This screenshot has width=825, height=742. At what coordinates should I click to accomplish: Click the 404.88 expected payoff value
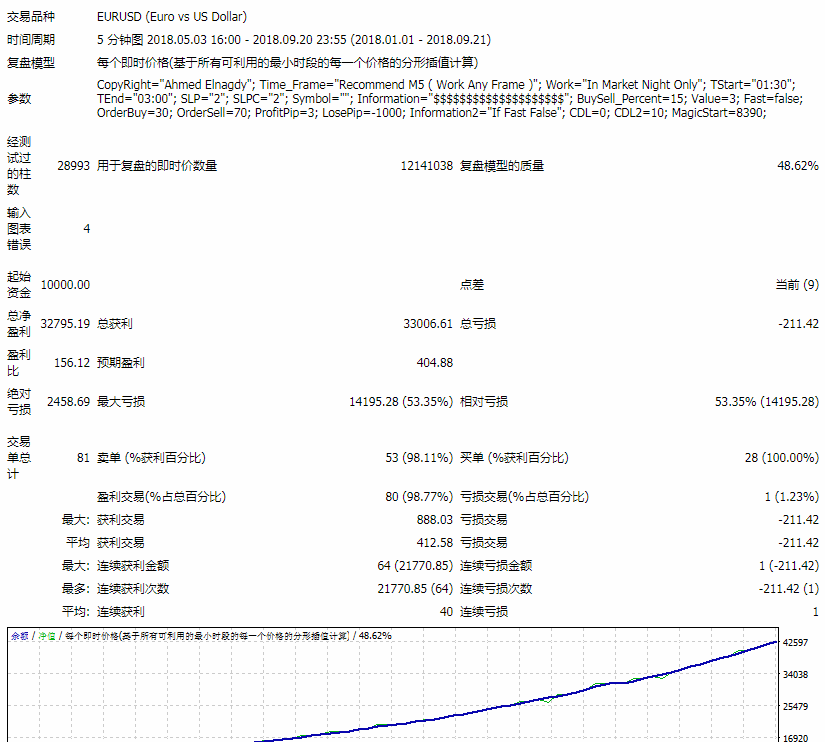pos(434,363)
